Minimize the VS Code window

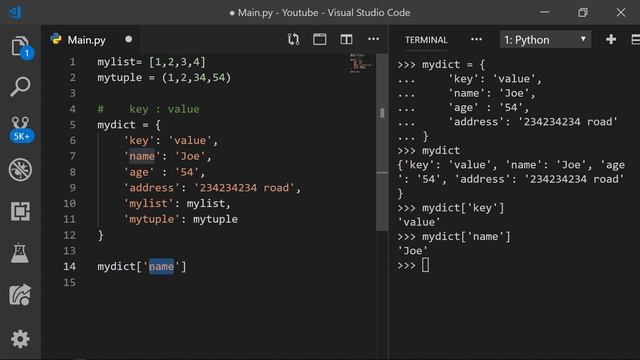click(x=544, y=12)
